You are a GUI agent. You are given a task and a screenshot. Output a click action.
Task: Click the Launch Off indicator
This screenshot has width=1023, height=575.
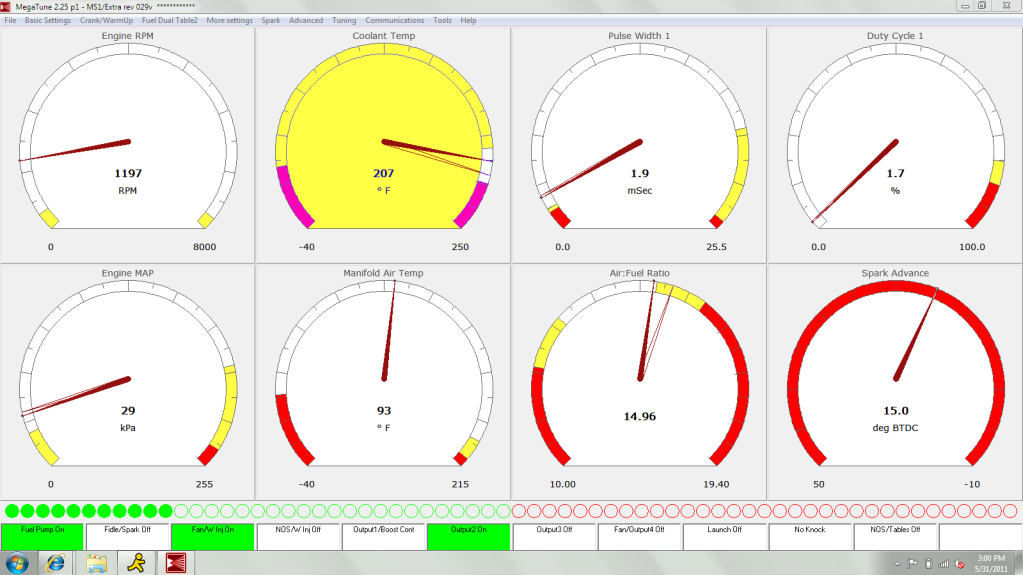point(724,536)
